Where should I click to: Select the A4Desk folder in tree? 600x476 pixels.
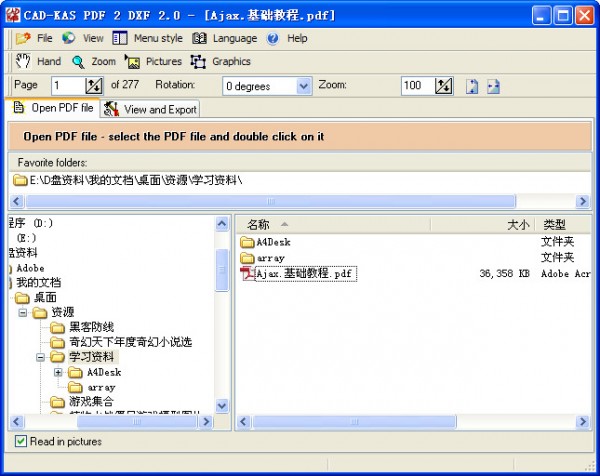pyautogui.click(x=104, y=372)
